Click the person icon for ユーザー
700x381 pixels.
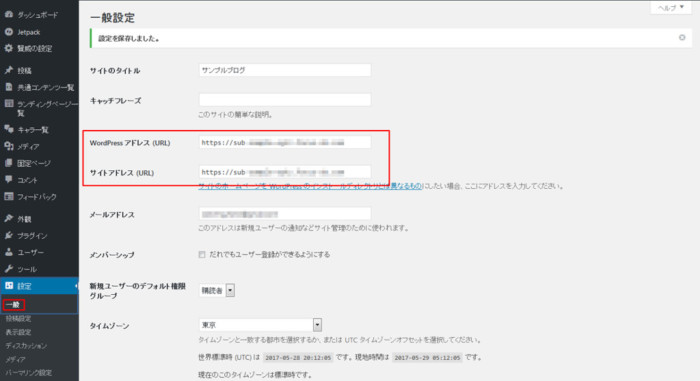coord(8,252)
